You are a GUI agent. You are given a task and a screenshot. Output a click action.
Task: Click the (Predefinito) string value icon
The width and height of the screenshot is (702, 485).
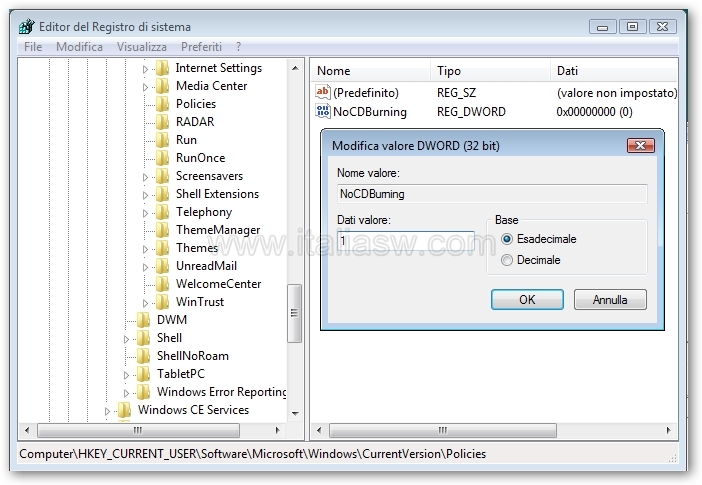pos(322,92)
